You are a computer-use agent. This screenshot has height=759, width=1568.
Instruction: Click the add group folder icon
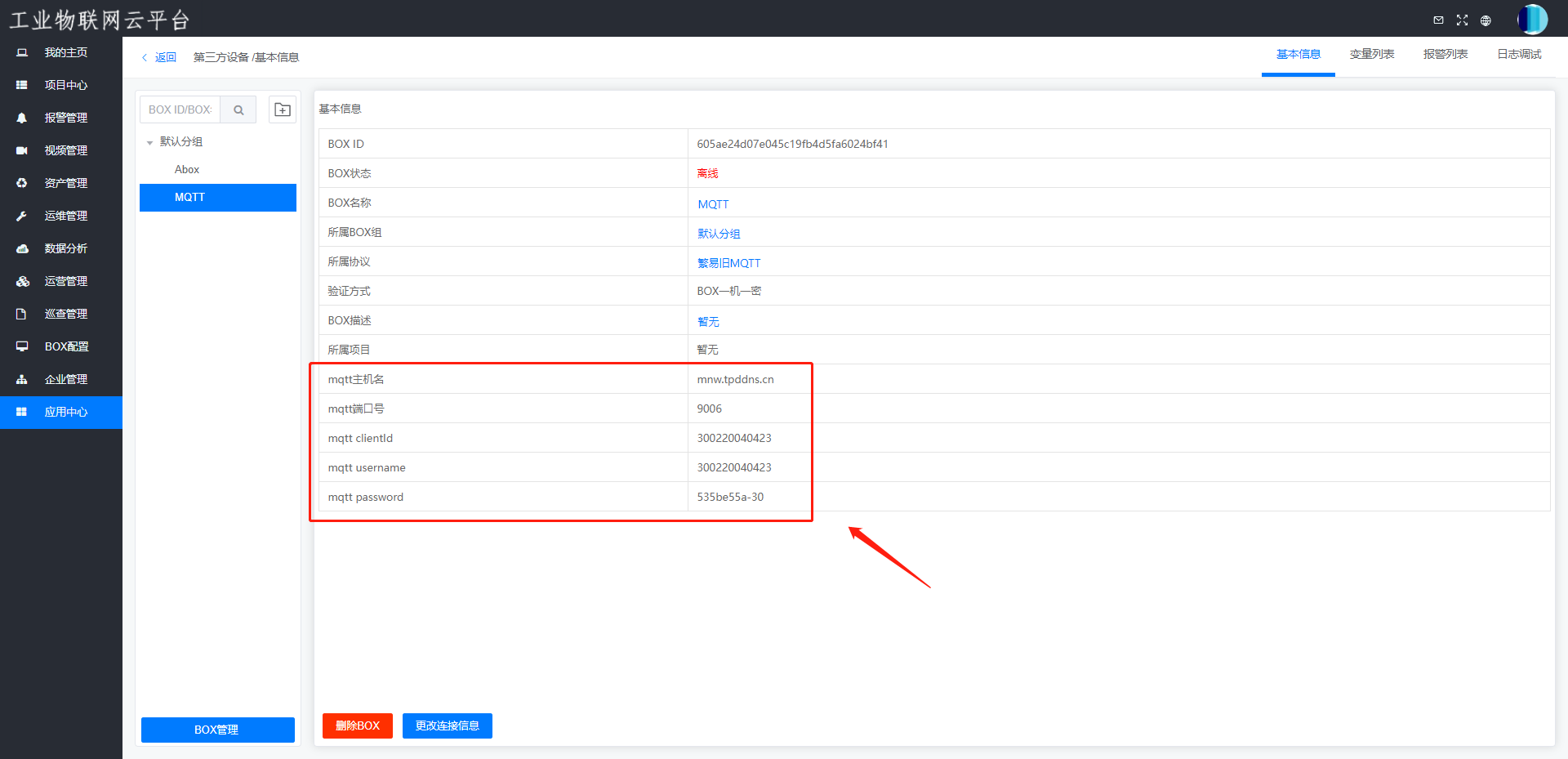coord(283,109)
